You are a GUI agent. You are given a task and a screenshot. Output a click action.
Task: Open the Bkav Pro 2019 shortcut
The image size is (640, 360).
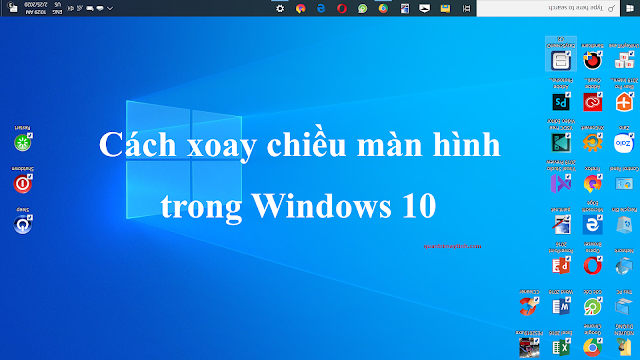click(x=624, y=102)
